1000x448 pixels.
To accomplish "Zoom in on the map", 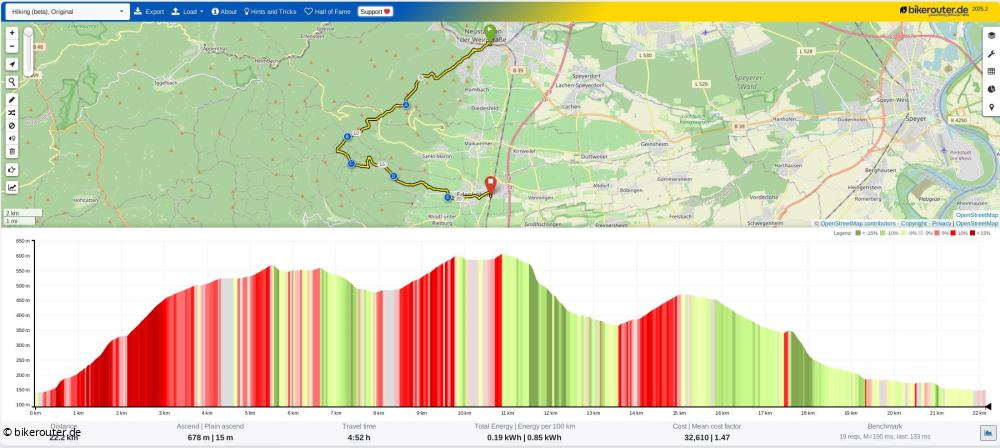I will pyautogui.click(x=12, y=33).
